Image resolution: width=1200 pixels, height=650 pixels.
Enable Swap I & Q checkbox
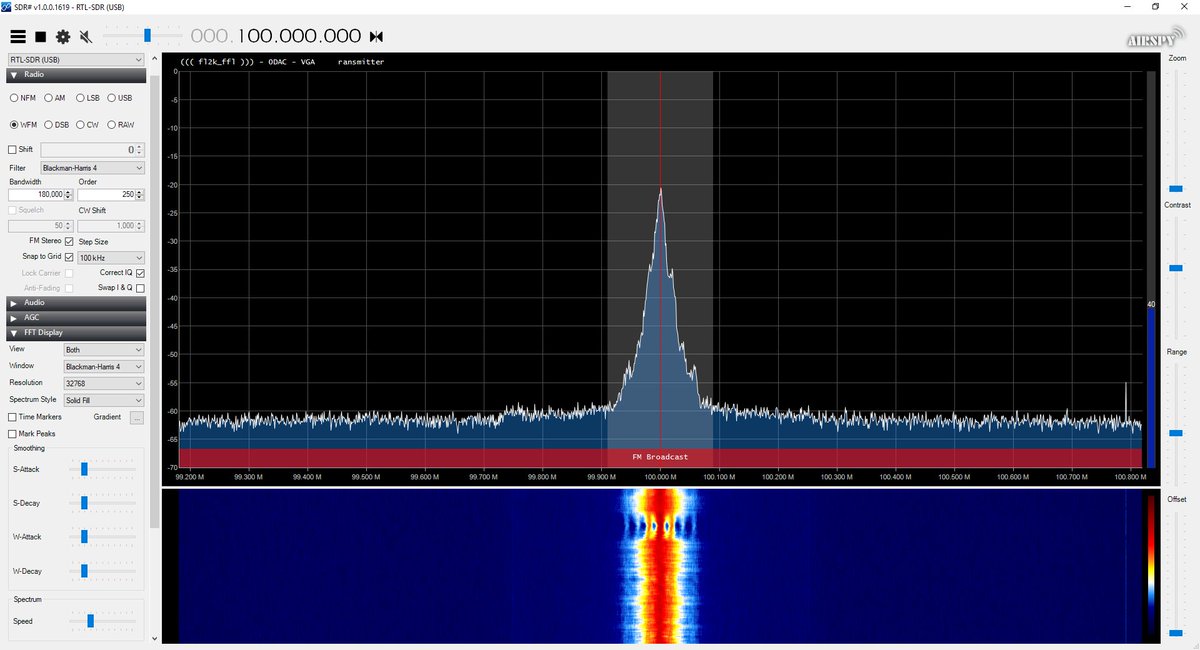[x=140, y=288]
